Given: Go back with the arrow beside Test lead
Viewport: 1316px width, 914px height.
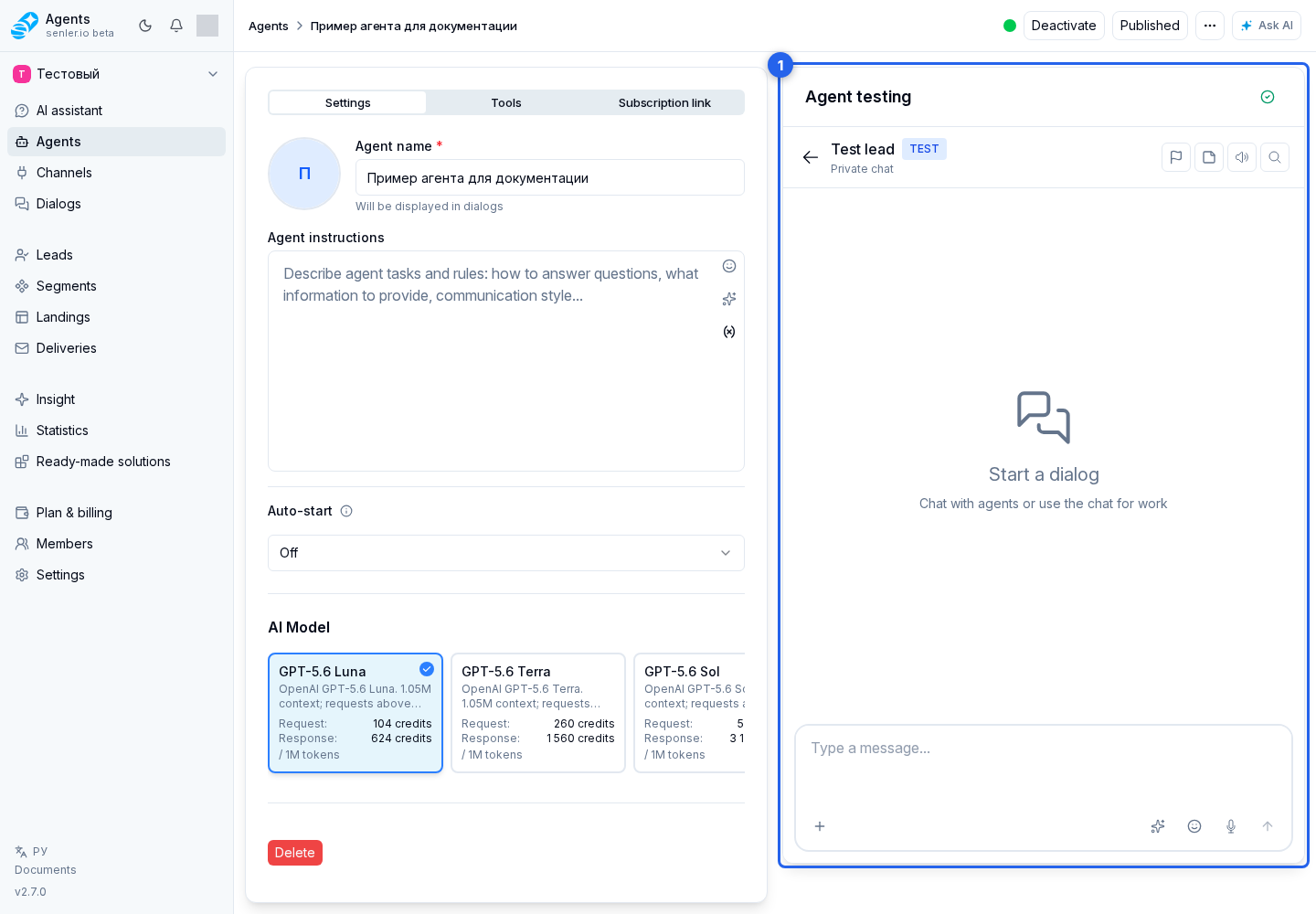Looking at the screenshot, I should (811, 157).
